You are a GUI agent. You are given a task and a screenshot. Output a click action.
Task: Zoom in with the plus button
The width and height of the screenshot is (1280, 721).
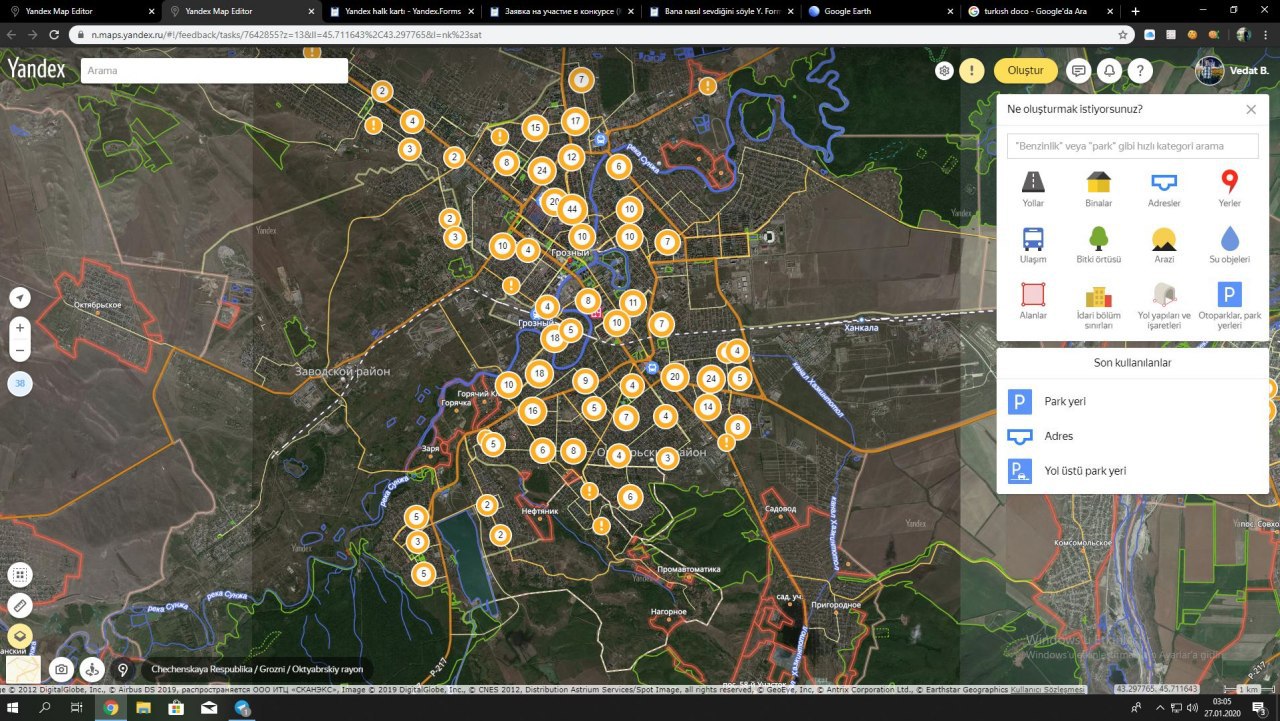tap(20, 328)
